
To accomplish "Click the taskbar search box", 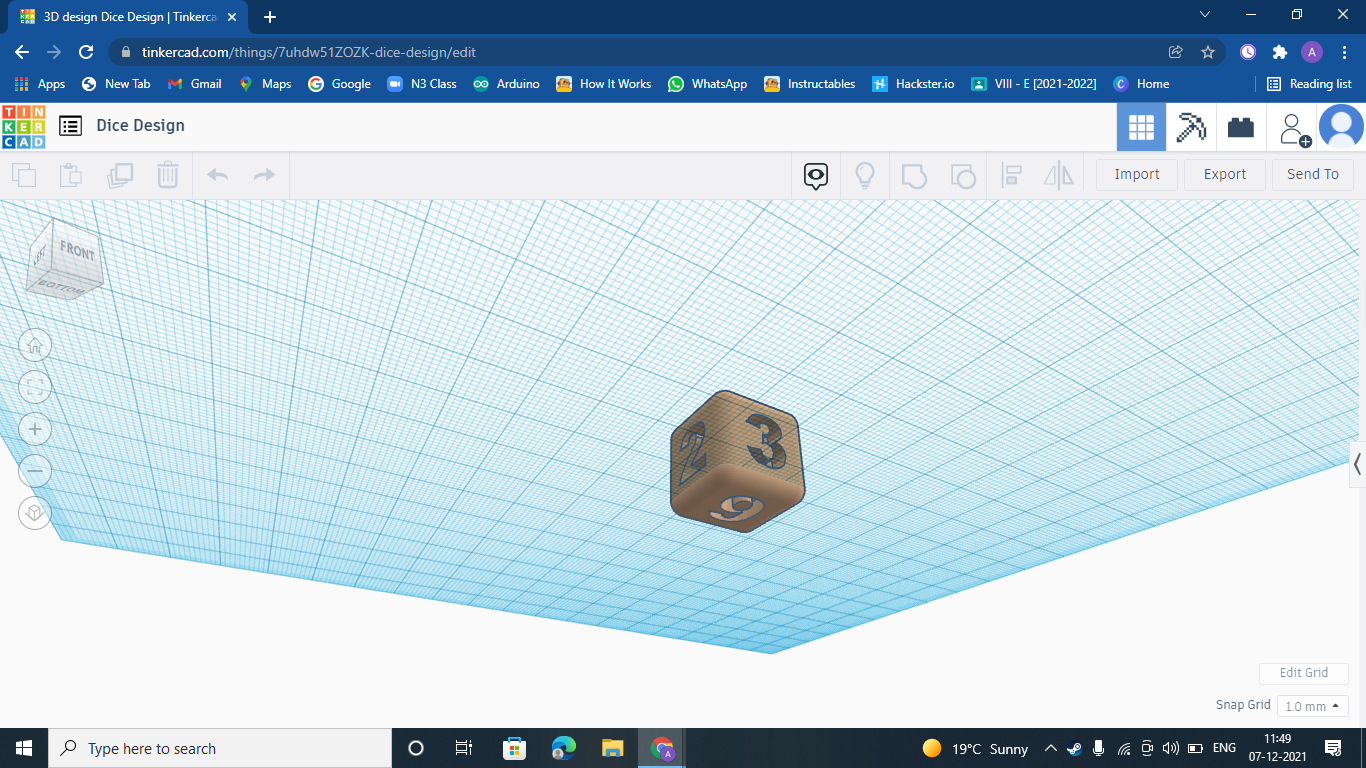I will coord(220,748).
